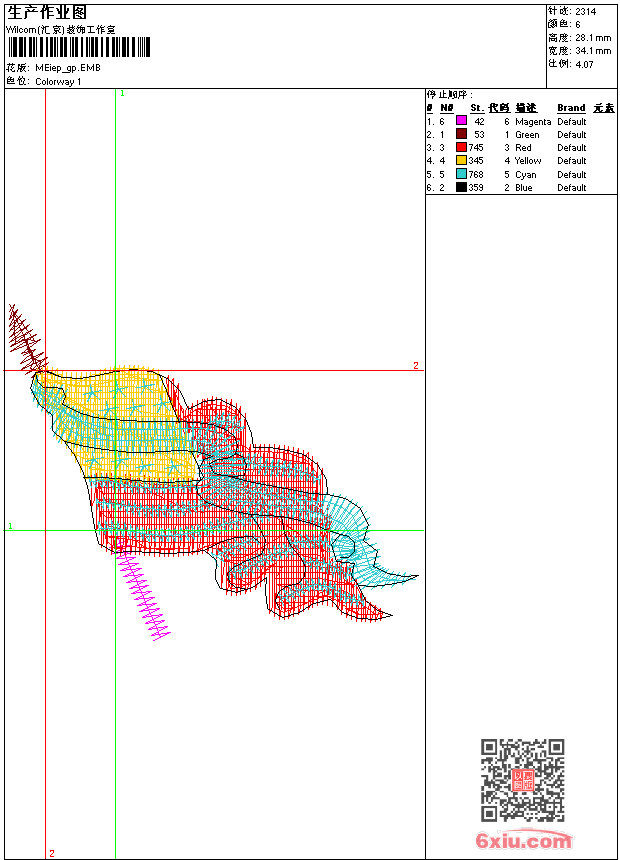Click the barcode in the header

[x=78, y=47]
